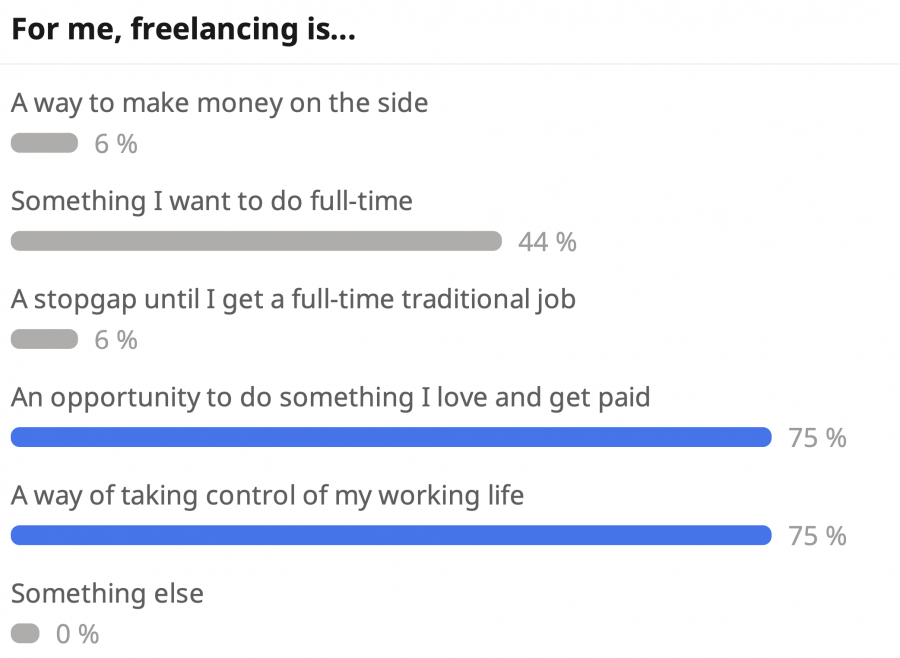
Task: Click the gray bar for making money on the side
Action: (44, 143)
